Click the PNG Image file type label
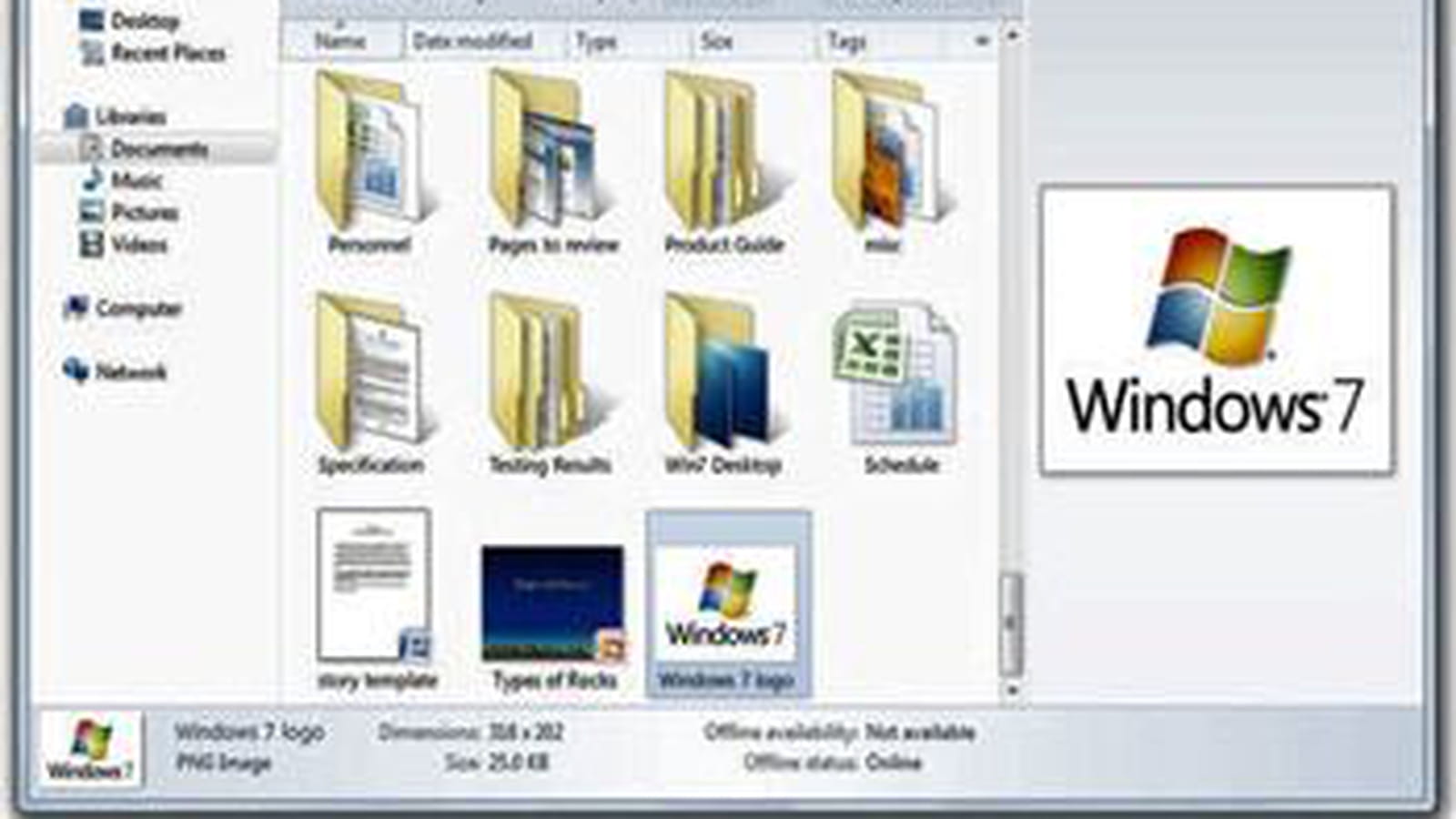Image resolution: width=1456 pixels, height=819 pixels. (x=223, y=763)
